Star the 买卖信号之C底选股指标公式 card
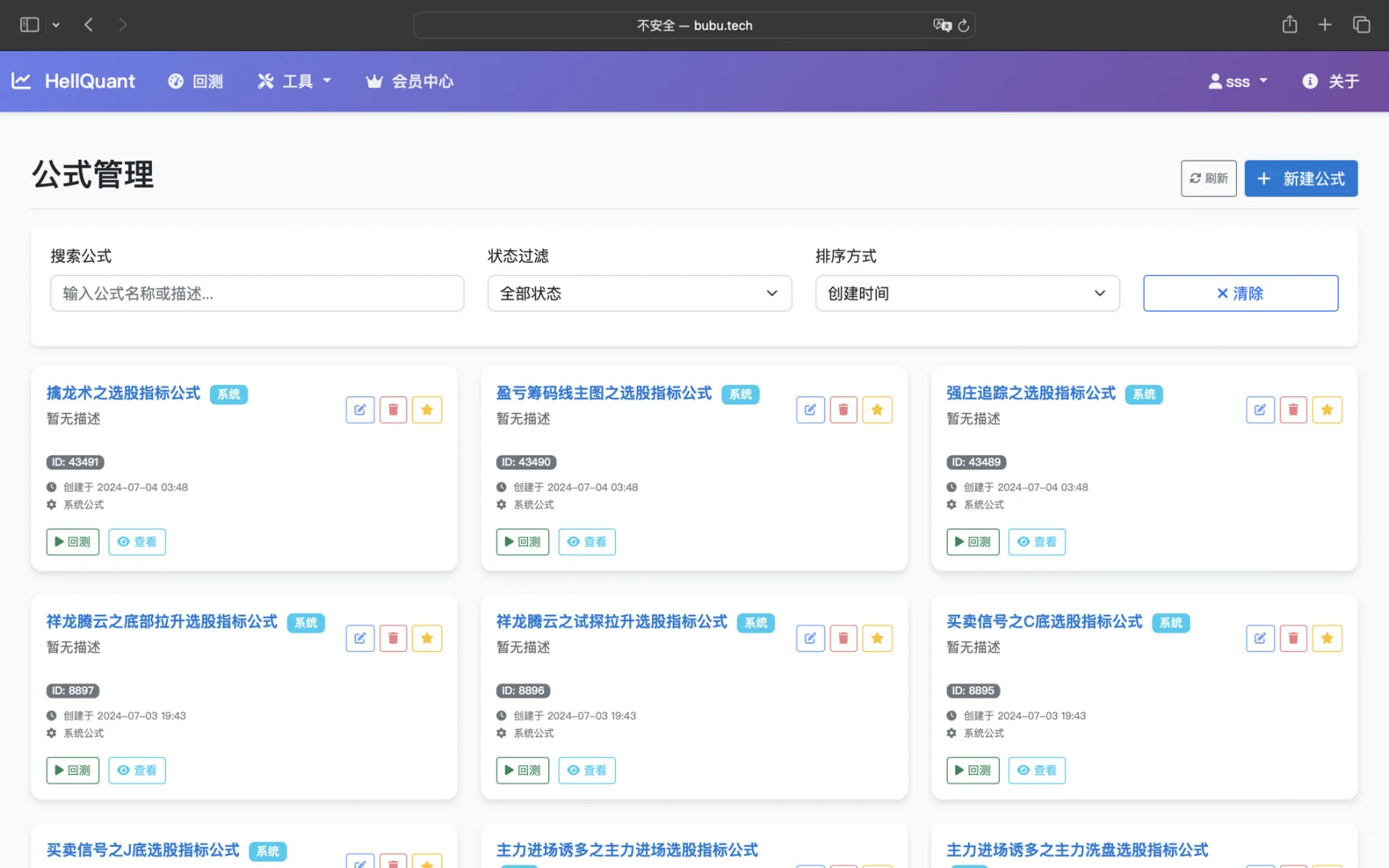Screen dimensions: 1389x868 [x=1327, y=638]
